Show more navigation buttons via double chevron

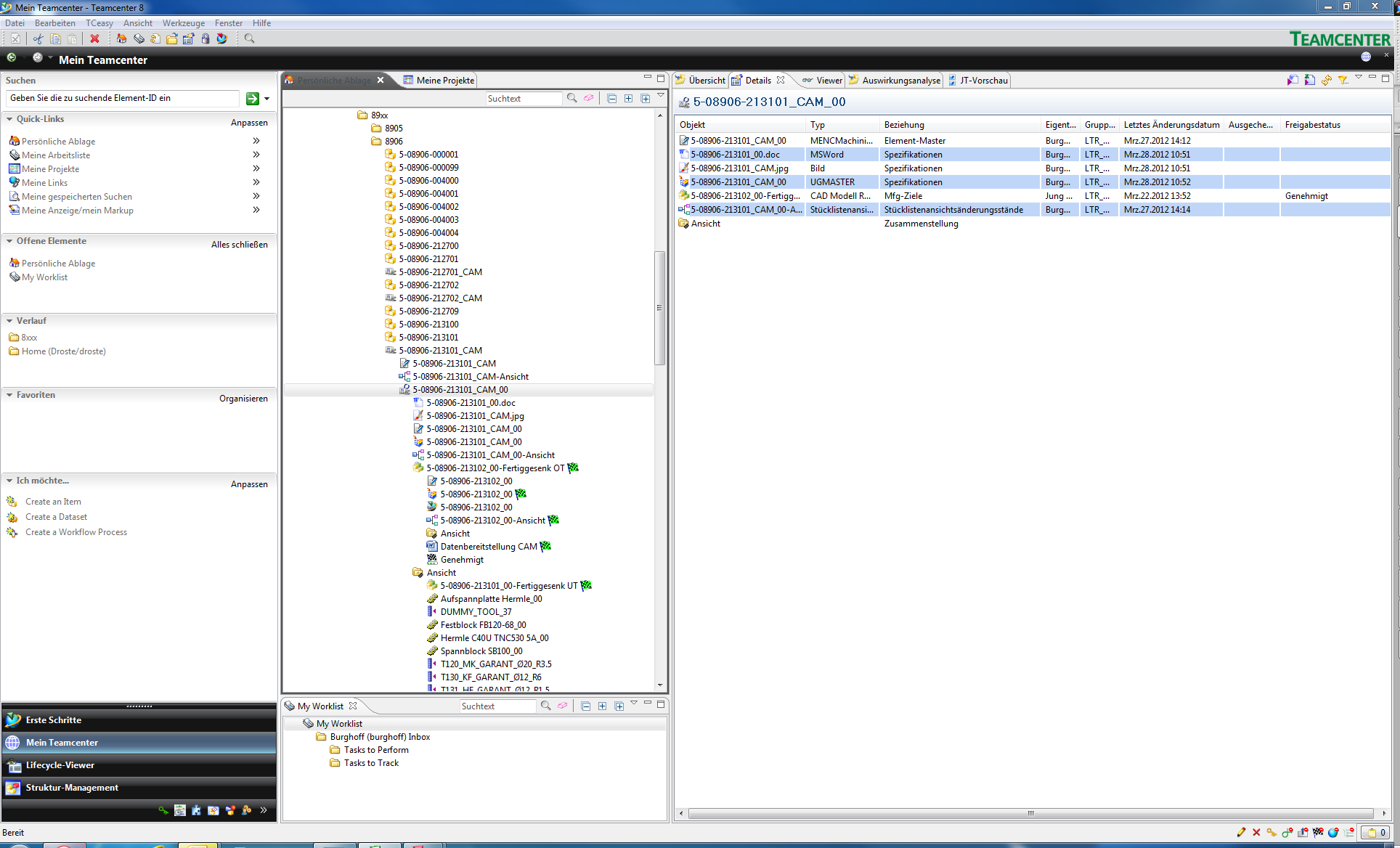tap(263, 810)
